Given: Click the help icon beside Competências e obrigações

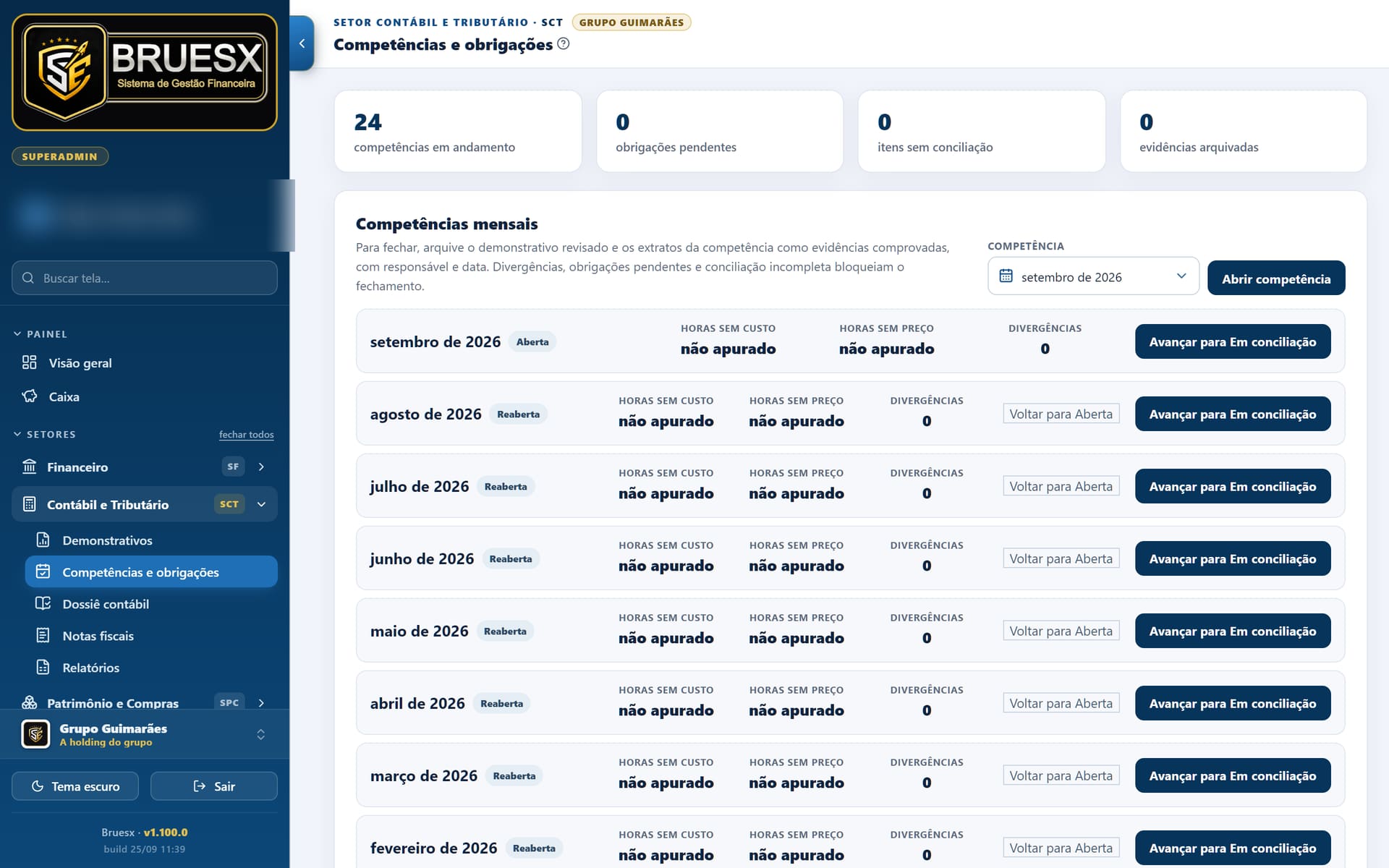Looking at the screenshot, I should pyautogui.click(x=564, y=43).
